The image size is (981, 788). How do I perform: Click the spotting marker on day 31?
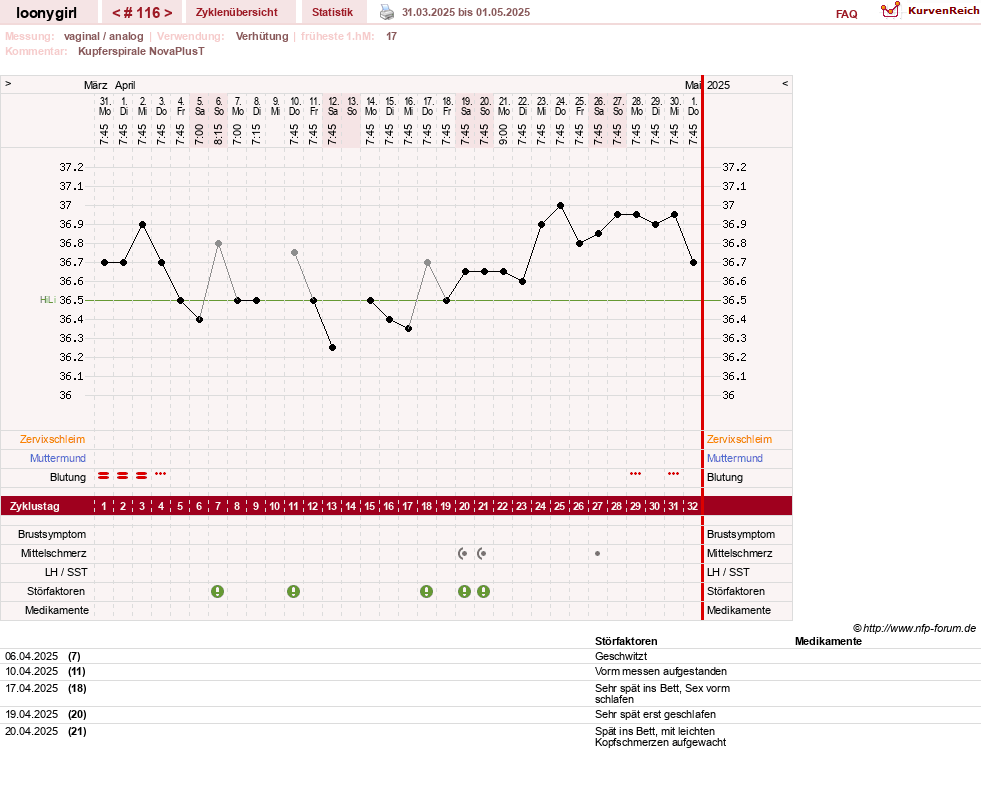coord(674,474)
